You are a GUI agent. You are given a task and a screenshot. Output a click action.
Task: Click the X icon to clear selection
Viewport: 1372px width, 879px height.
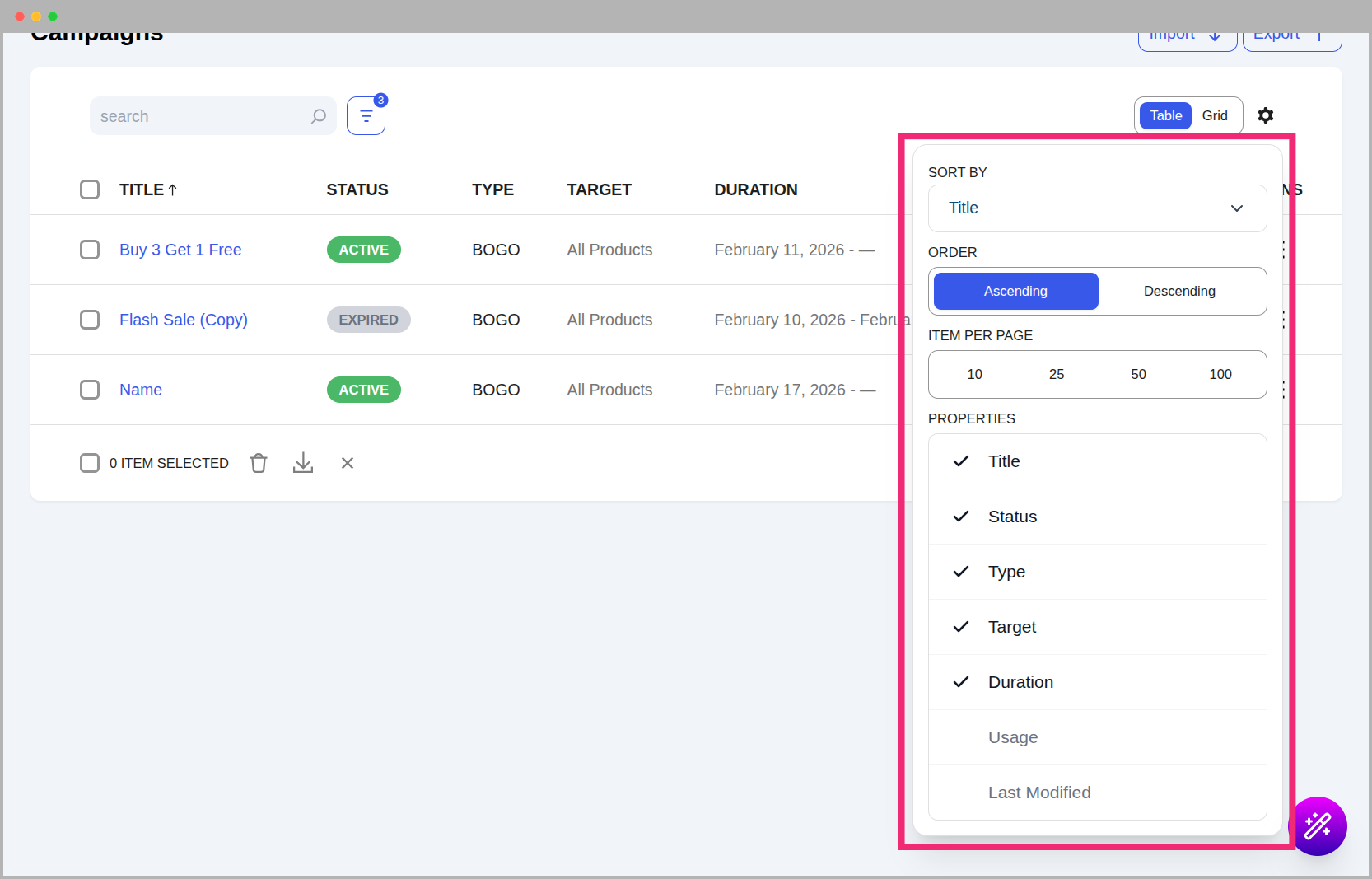point(348,463)
